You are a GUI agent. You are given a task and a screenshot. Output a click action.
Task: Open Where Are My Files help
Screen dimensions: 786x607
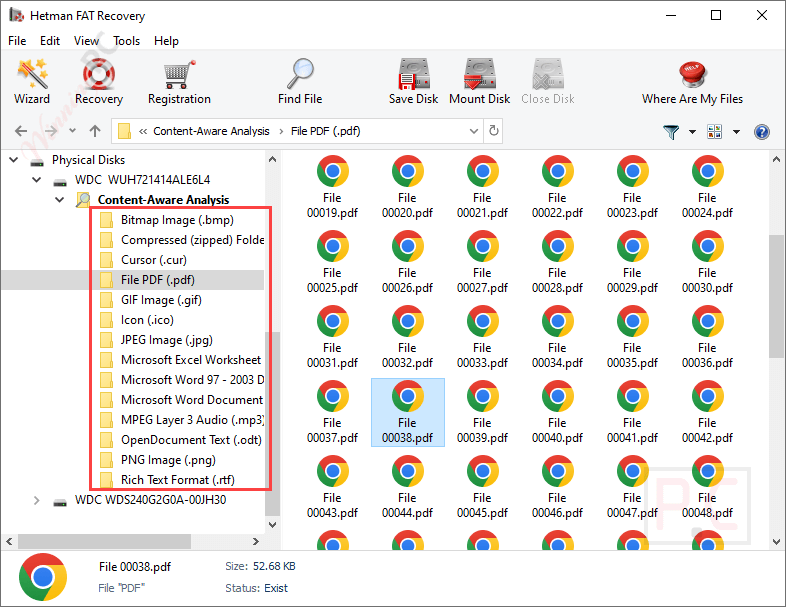point(692,81)
